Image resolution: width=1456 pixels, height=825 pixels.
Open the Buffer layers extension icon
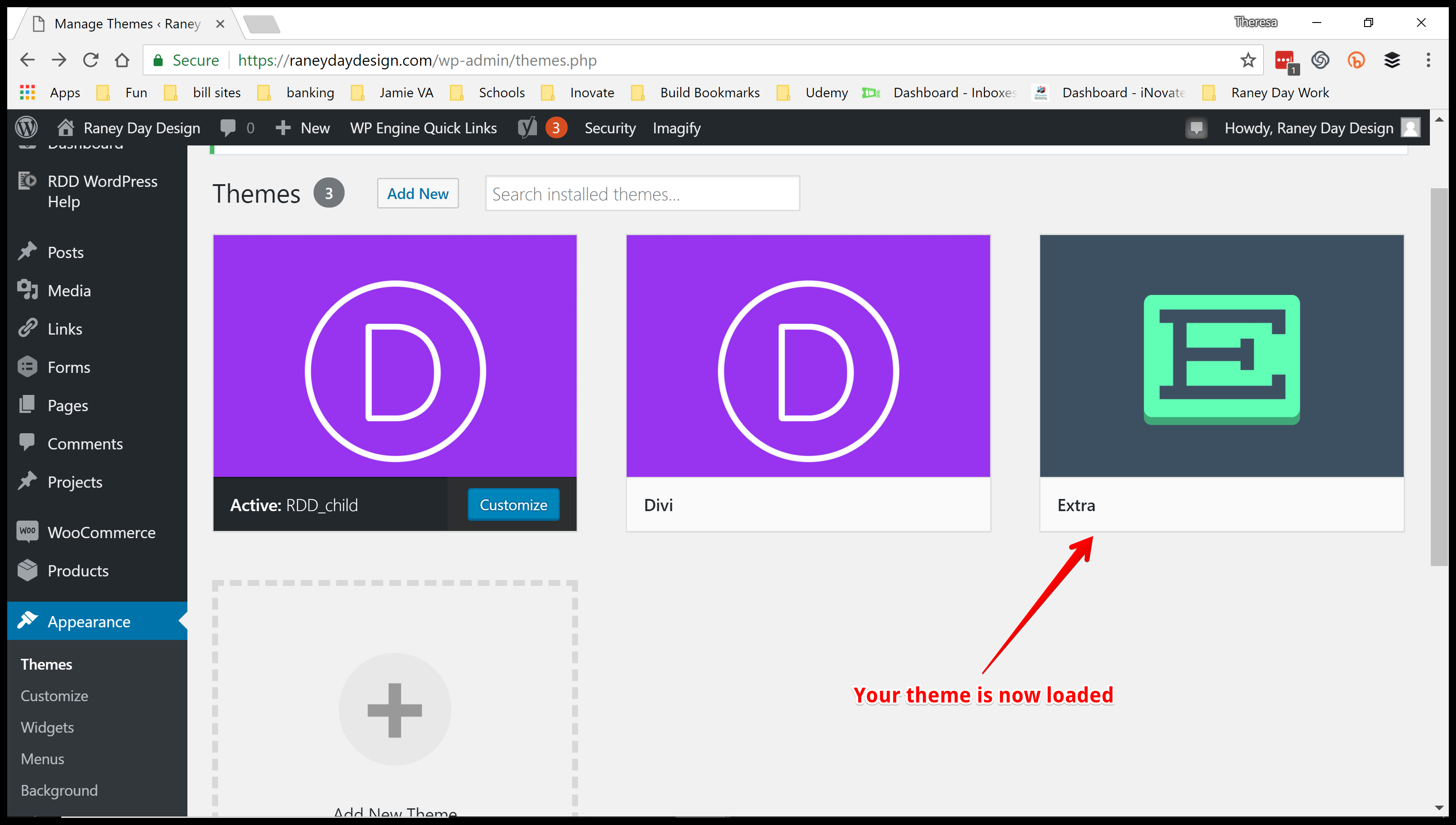[1392, 60]
